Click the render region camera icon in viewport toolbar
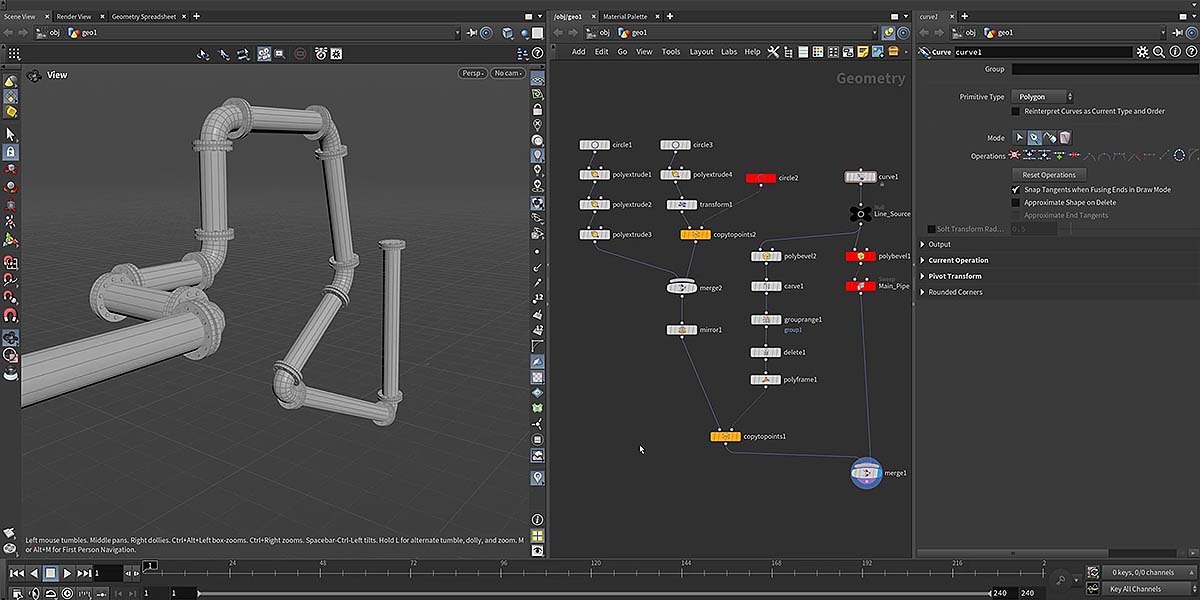Image resolution: width=1200 pixels, height=600 pixels. pyautogui.click(x=264, y=53)
